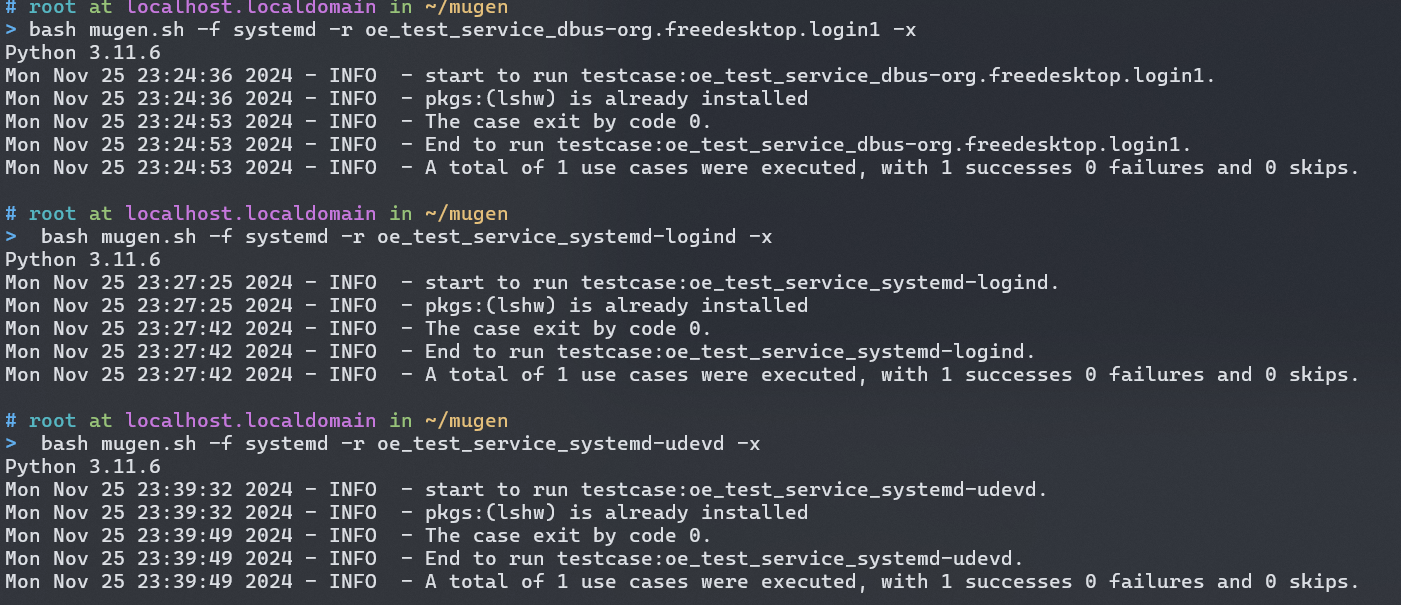Viewport: 1401px width, 605px height.
Task: Click INFO on the 23:27:42 exit code line
Action: [x=353, y=328]
